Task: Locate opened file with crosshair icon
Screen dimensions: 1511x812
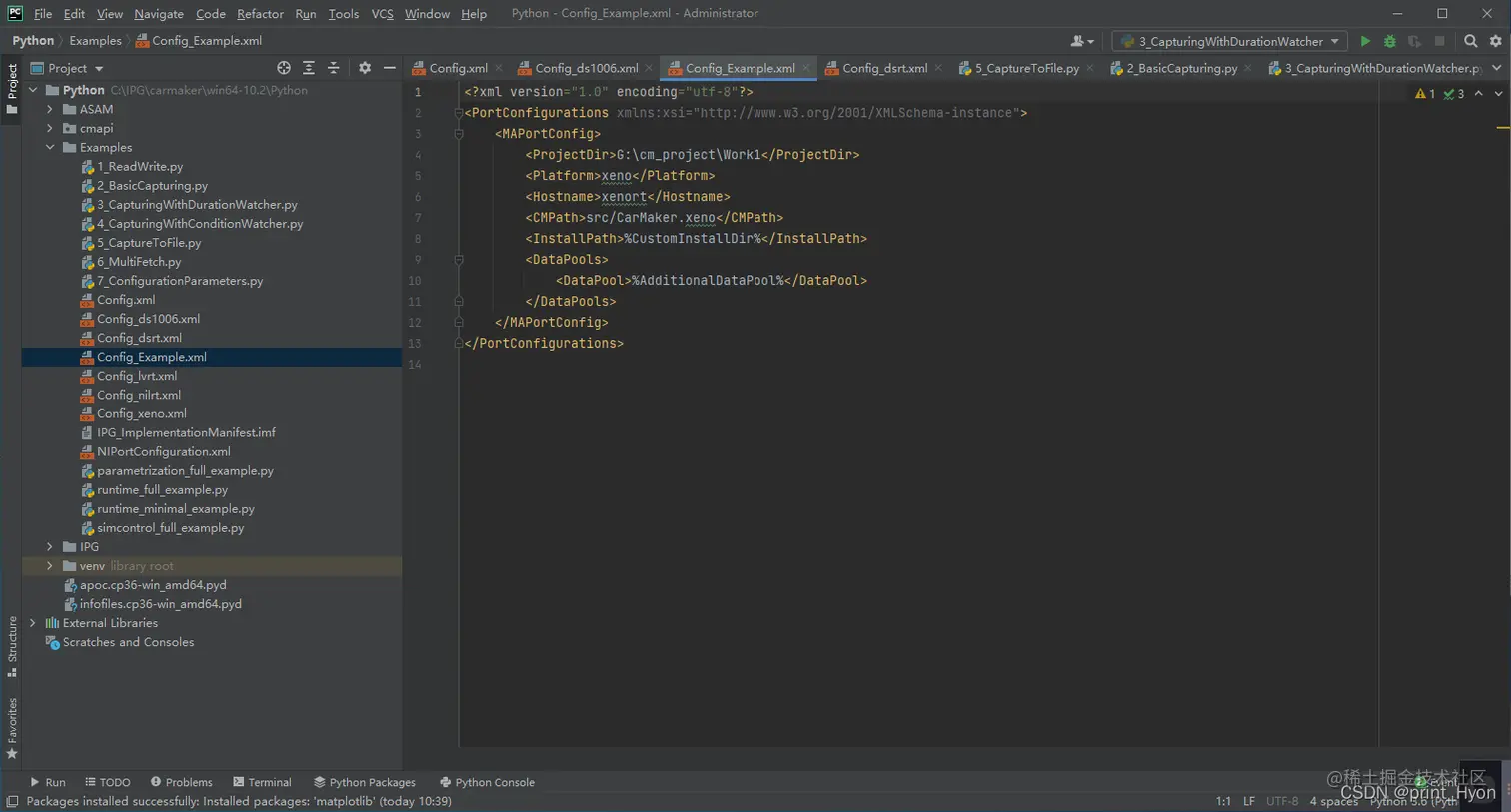Action: 284,68
